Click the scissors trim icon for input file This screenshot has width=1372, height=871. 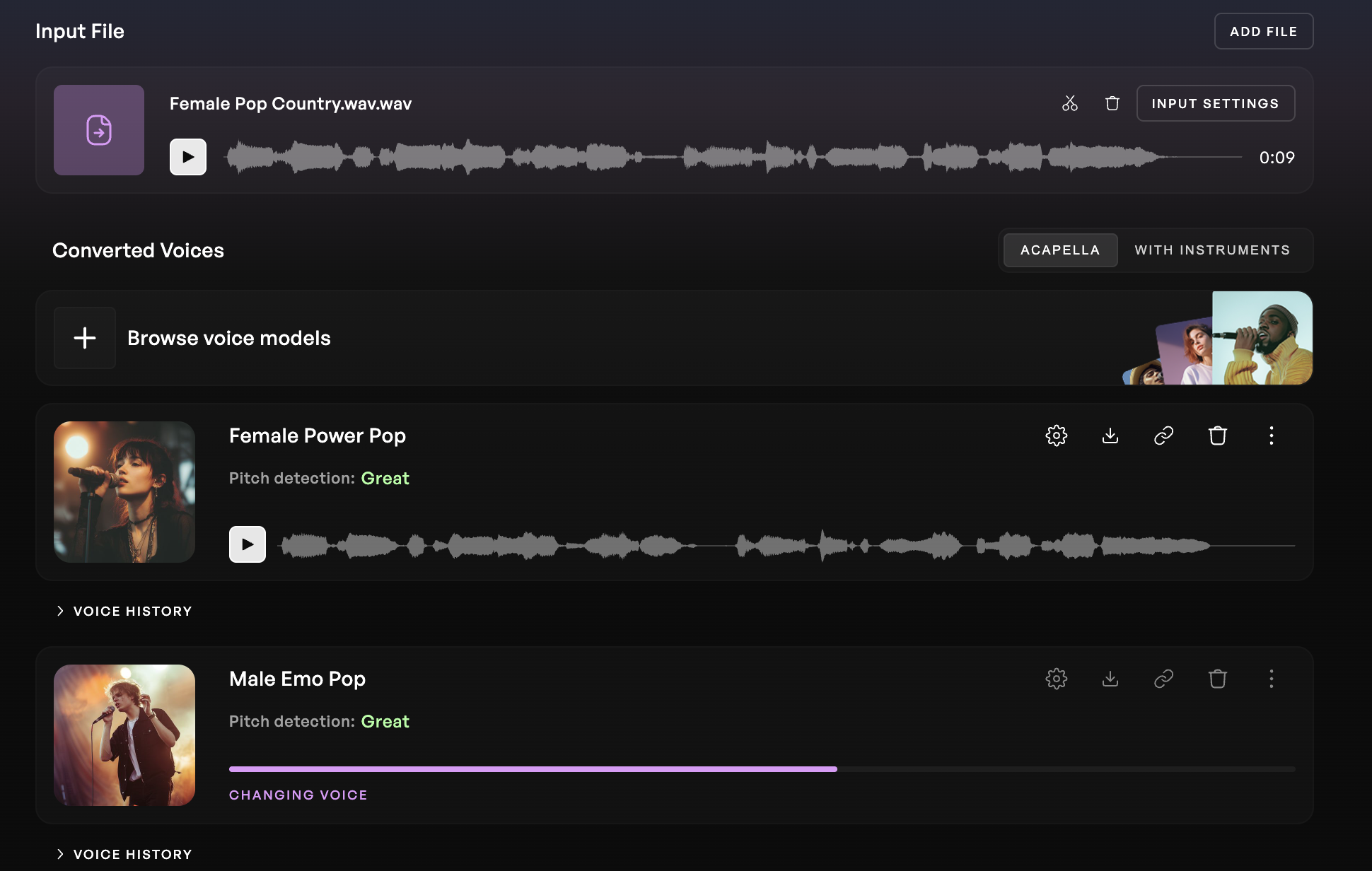1069,103
